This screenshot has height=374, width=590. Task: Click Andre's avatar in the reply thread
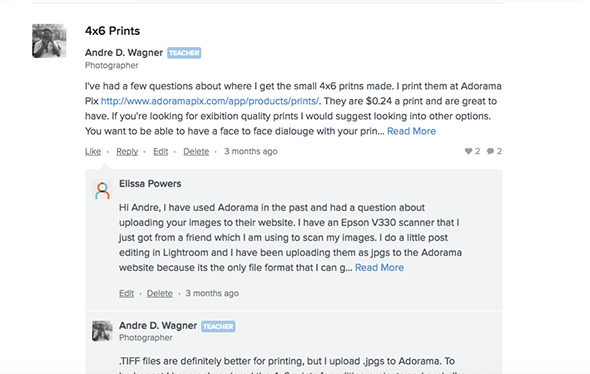[x=102, y=331]
